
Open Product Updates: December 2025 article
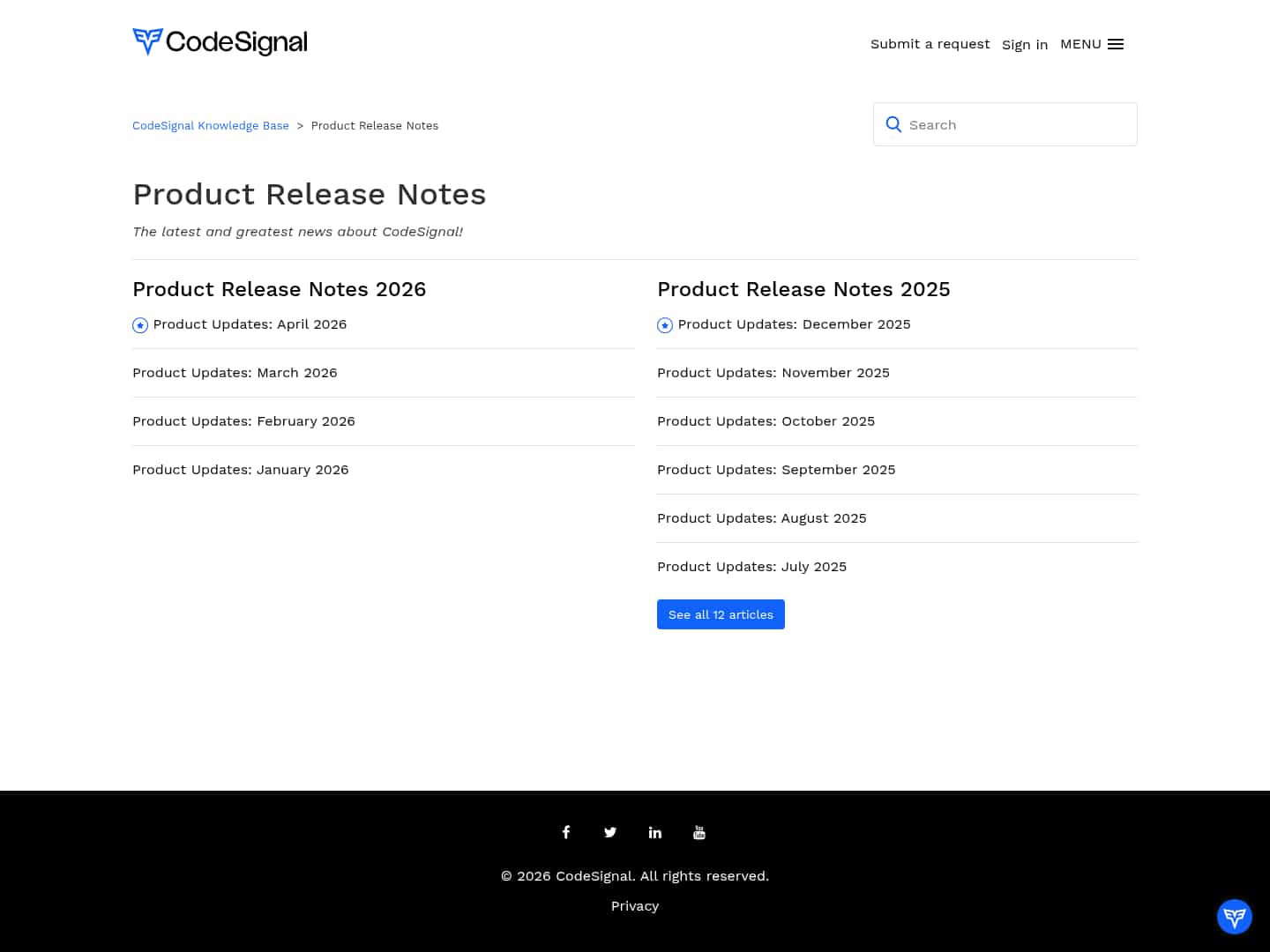point(794,324)
